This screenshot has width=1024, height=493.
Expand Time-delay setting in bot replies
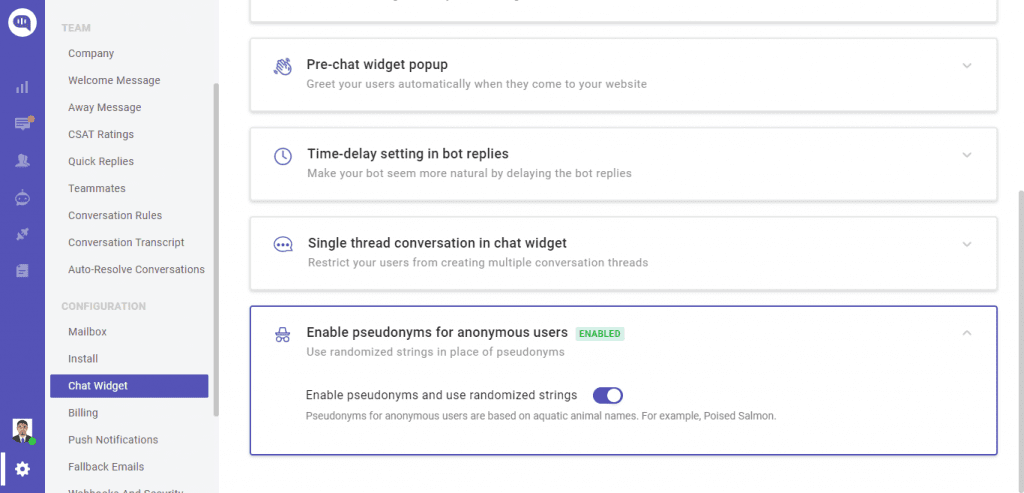pos(967,155)
